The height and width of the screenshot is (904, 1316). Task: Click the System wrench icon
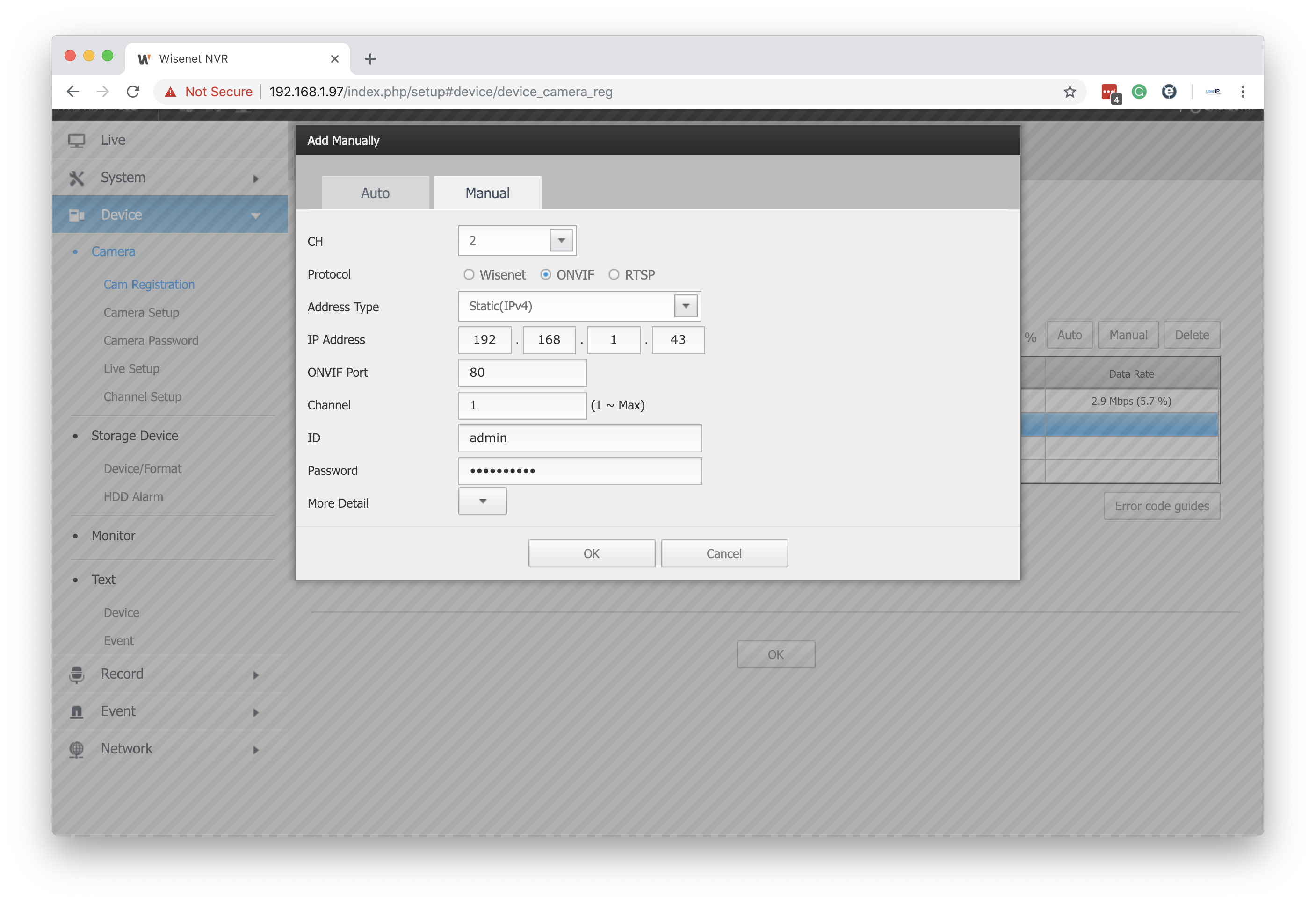[77, 179]
